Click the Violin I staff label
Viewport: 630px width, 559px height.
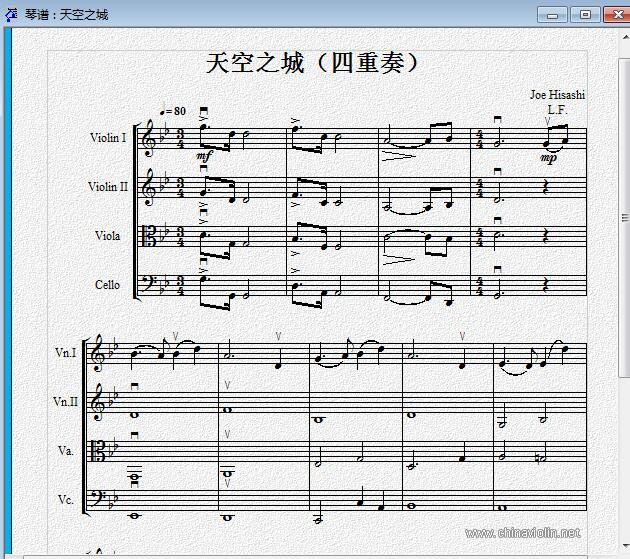point(108,138)
